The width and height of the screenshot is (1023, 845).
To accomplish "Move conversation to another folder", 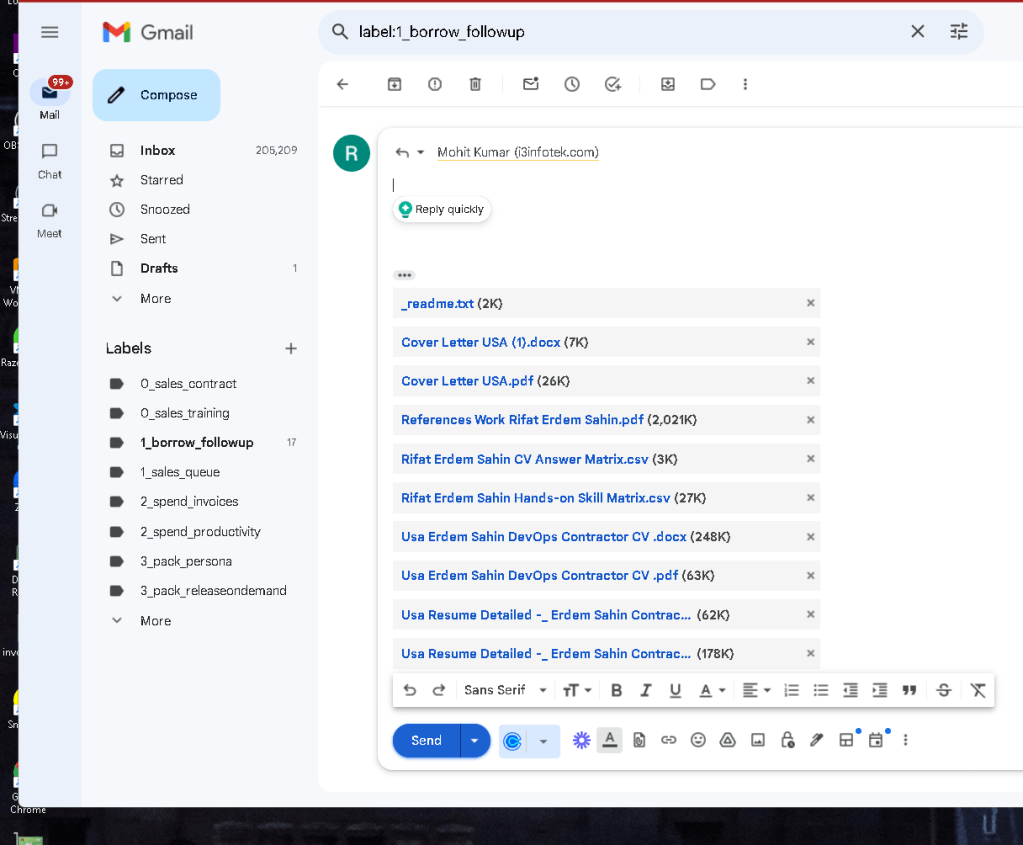I will tap(668, 84).
